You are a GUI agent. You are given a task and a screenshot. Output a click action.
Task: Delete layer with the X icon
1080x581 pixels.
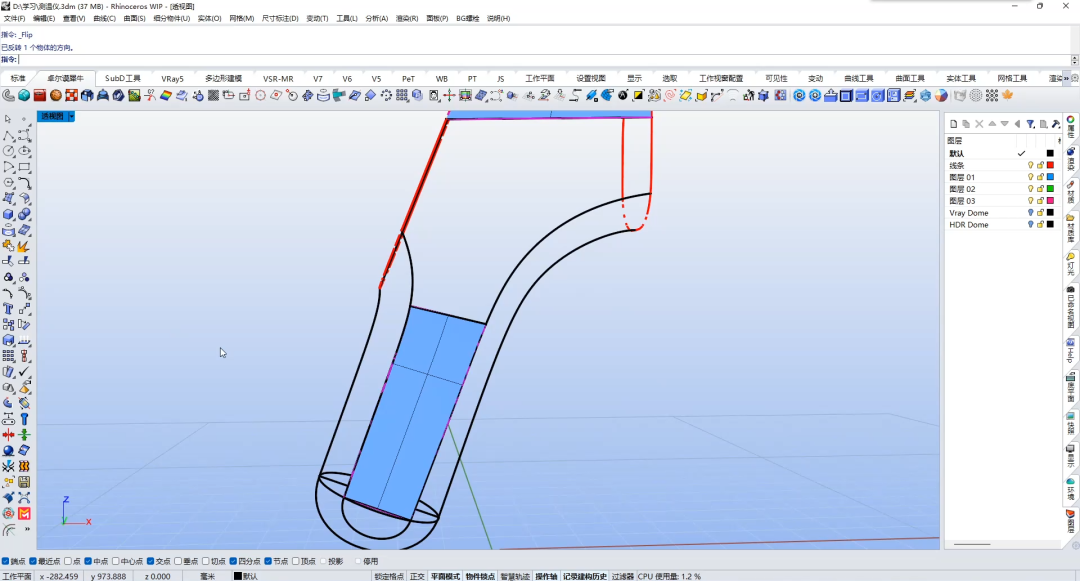pyautogui.click(x=979, y=124)
